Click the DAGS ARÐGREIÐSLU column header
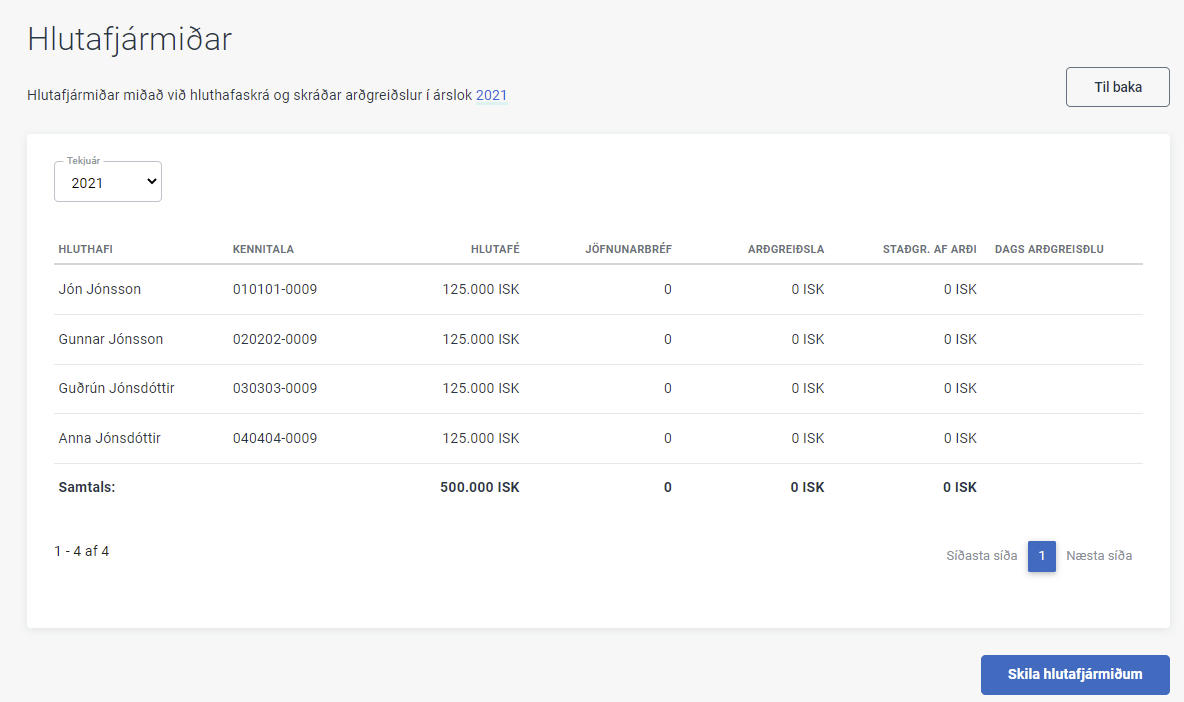 1049,249
